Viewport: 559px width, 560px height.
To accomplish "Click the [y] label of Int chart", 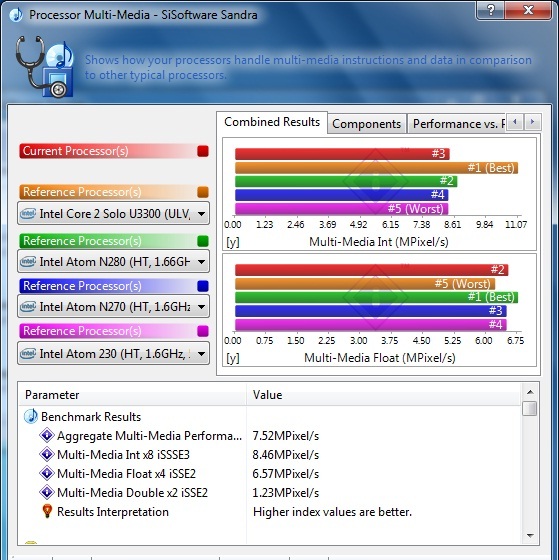I will (233, 242).
